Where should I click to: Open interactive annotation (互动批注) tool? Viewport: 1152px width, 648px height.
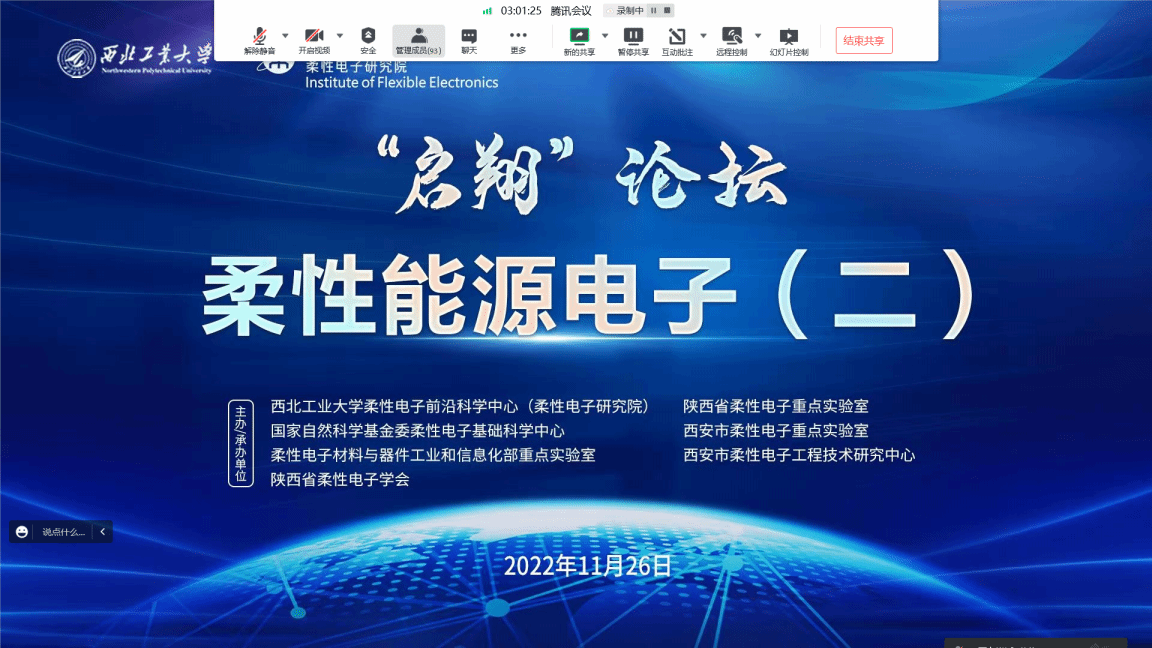(677, 40)
